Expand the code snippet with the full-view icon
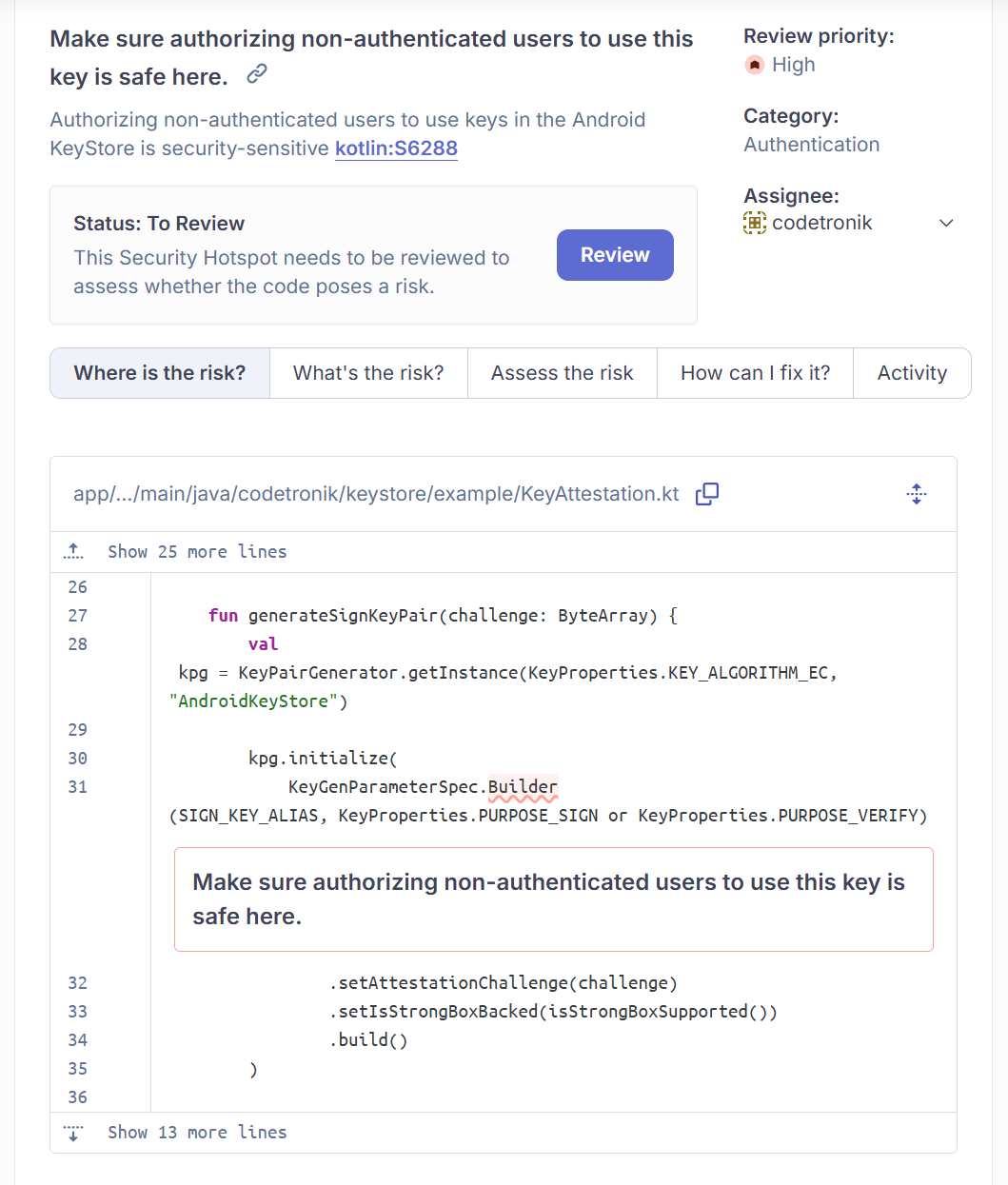Image resolution: width=1008 pixels, height=1185 pixels. tap(916, 494)
